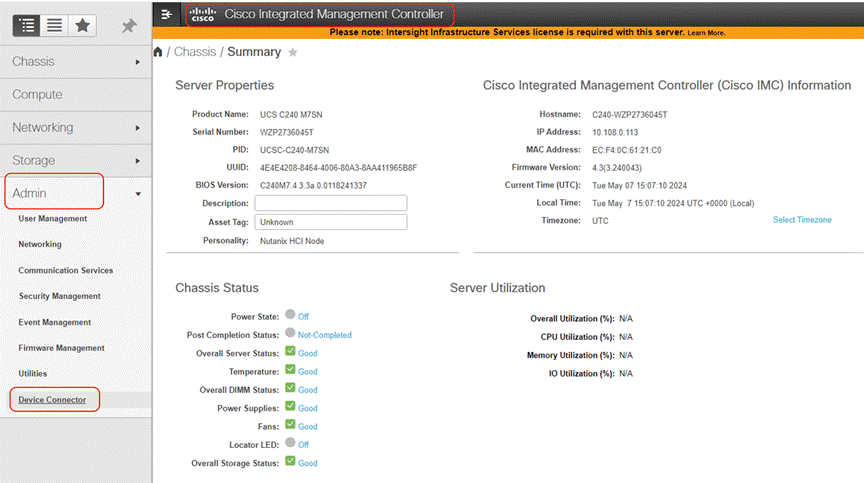The height and width of the screenshot is (483, 864).
Task: Pin the navigation pane with pushpin icon
Action: 129,25
